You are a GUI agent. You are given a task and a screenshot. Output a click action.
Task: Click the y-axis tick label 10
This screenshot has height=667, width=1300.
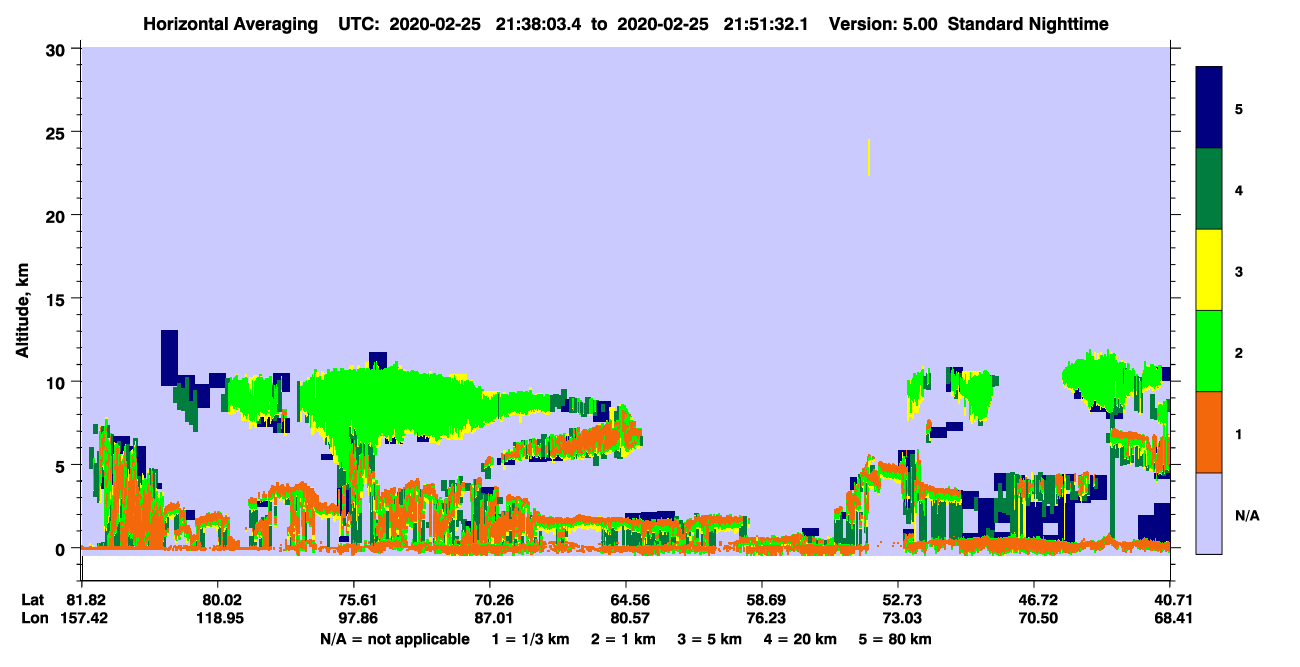58,382
